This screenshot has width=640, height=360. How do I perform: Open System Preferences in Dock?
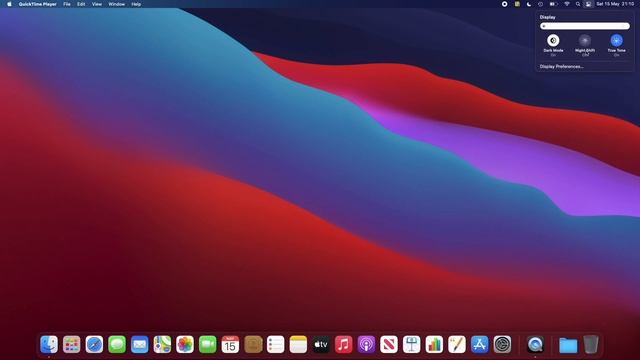(502, 344)
